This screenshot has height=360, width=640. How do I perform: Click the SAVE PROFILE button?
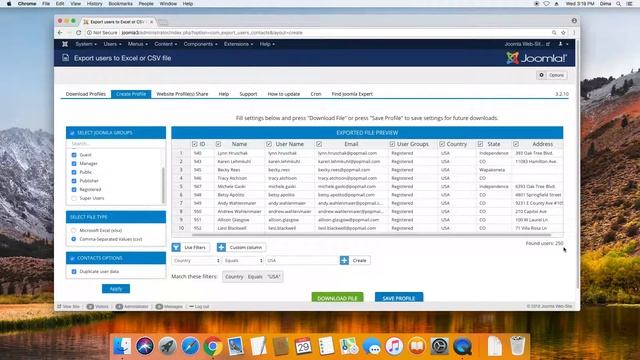pyautogui.click(x=399, y=298)
